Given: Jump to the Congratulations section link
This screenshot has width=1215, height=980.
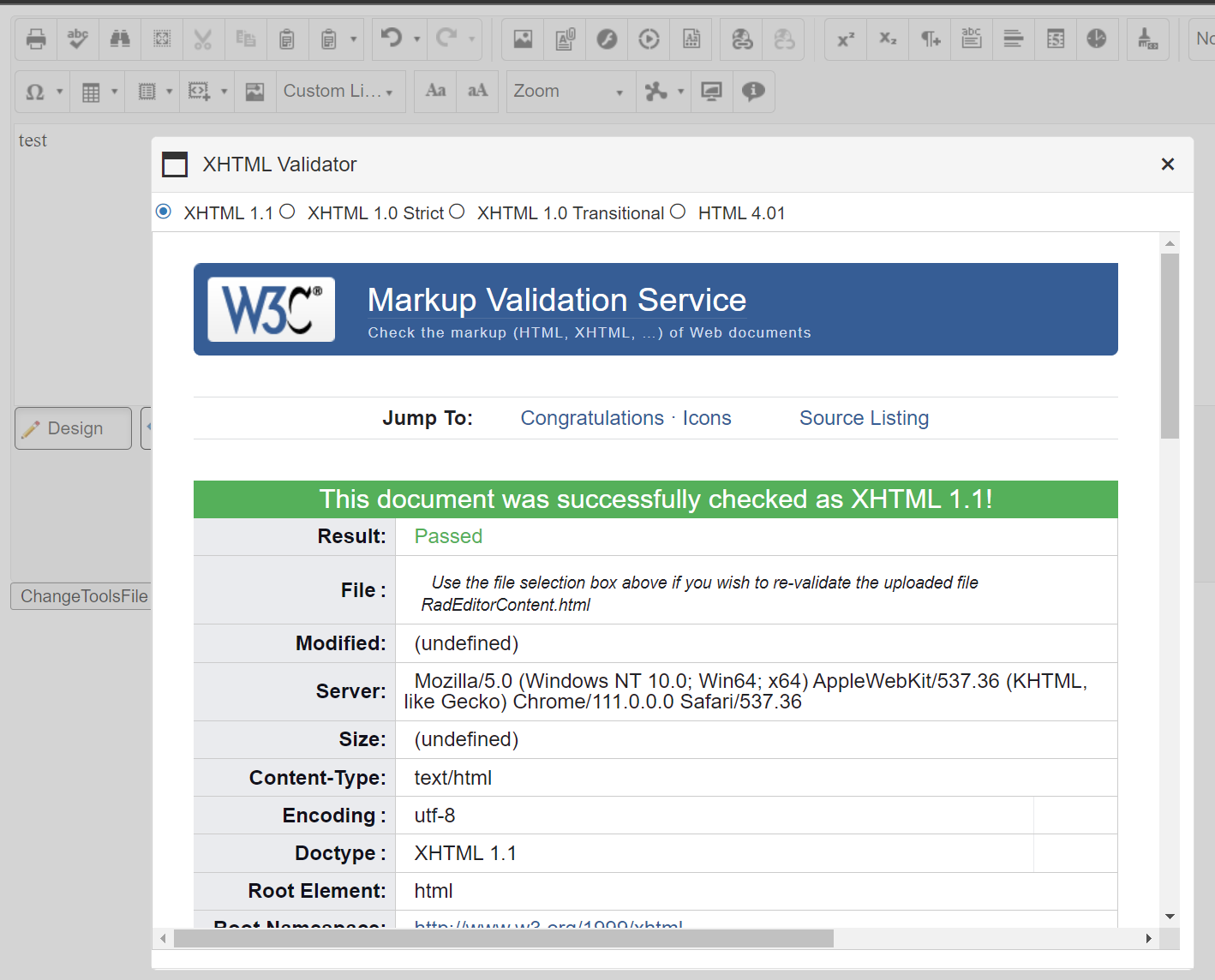Looking at the screenshot, I should 592,418.
